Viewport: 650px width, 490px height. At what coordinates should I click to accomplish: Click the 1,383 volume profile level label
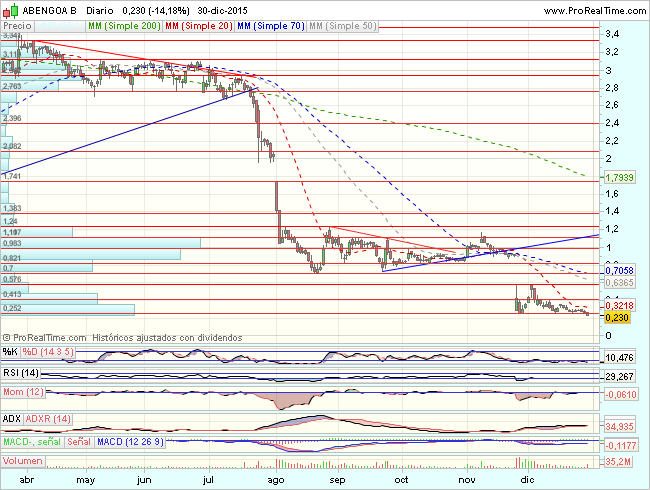pos(12,208)
